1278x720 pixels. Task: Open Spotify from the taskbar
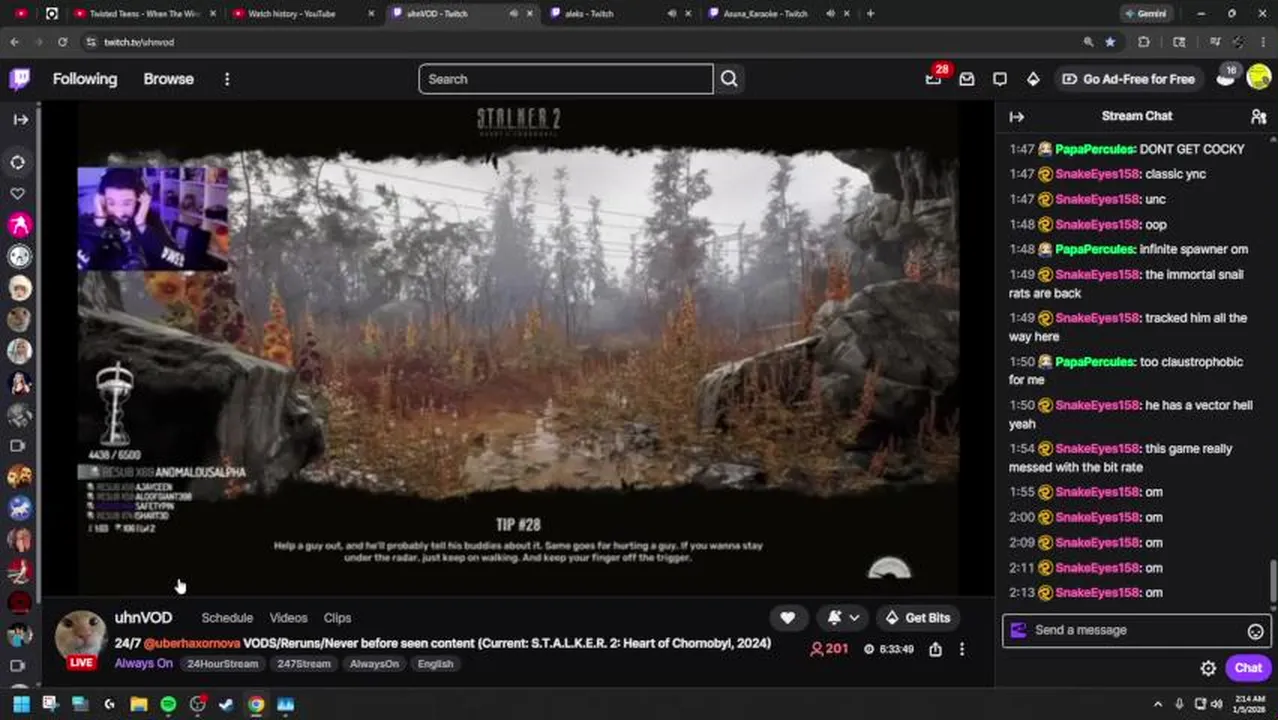coord(168,704)
